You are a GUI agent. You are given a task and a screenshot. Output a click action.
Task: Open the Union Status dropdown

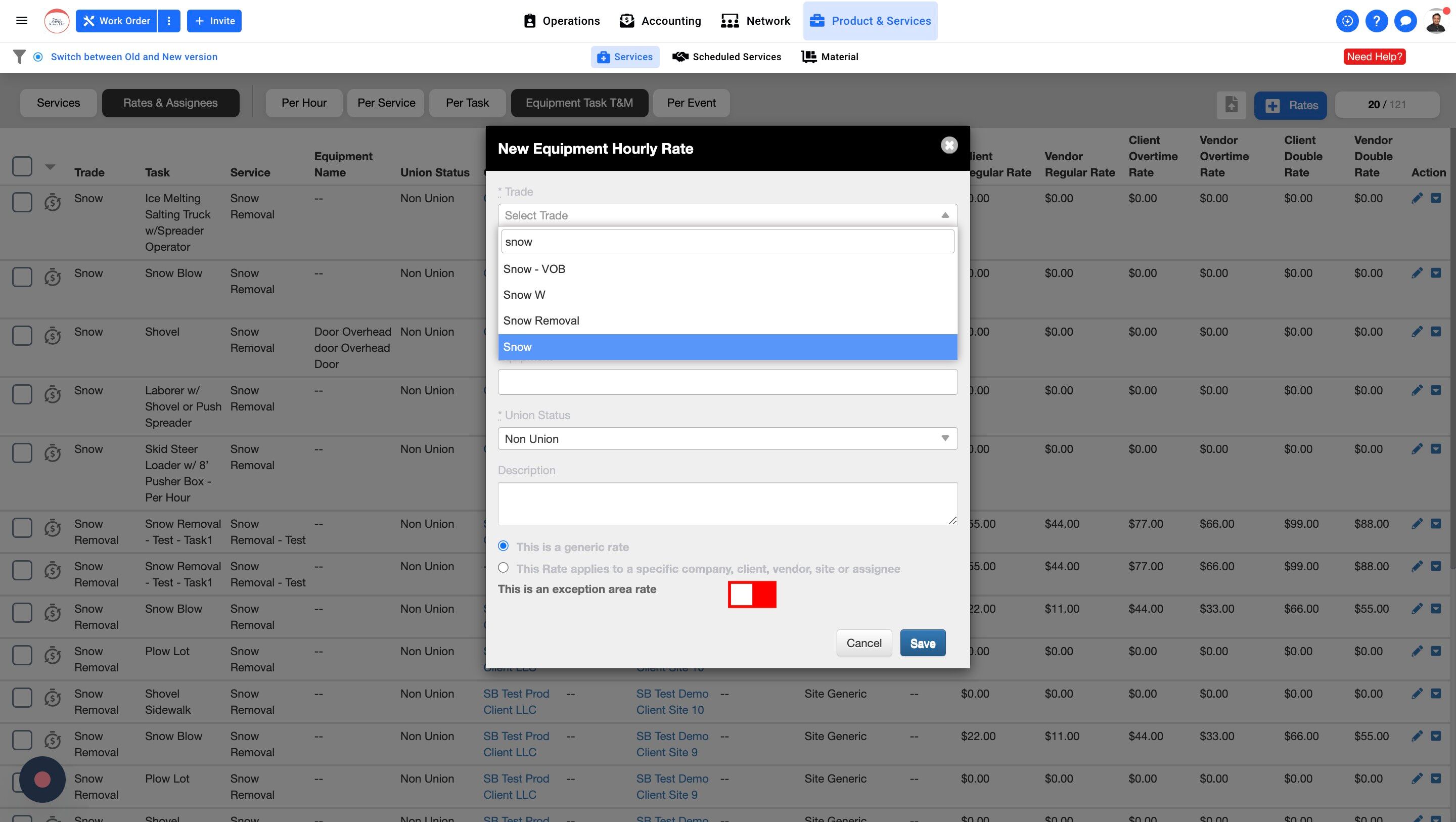[x=727, y=439]
